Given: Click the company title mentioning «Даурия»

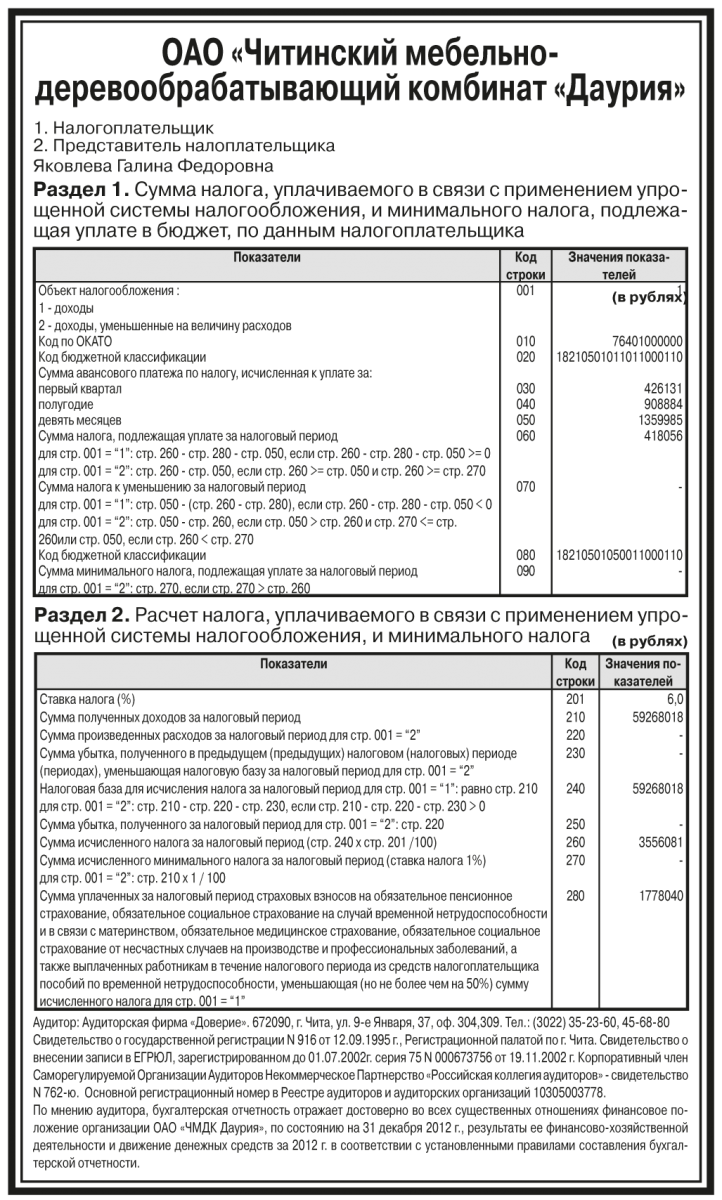Looking at the screenshot, I should click(360, 72).
